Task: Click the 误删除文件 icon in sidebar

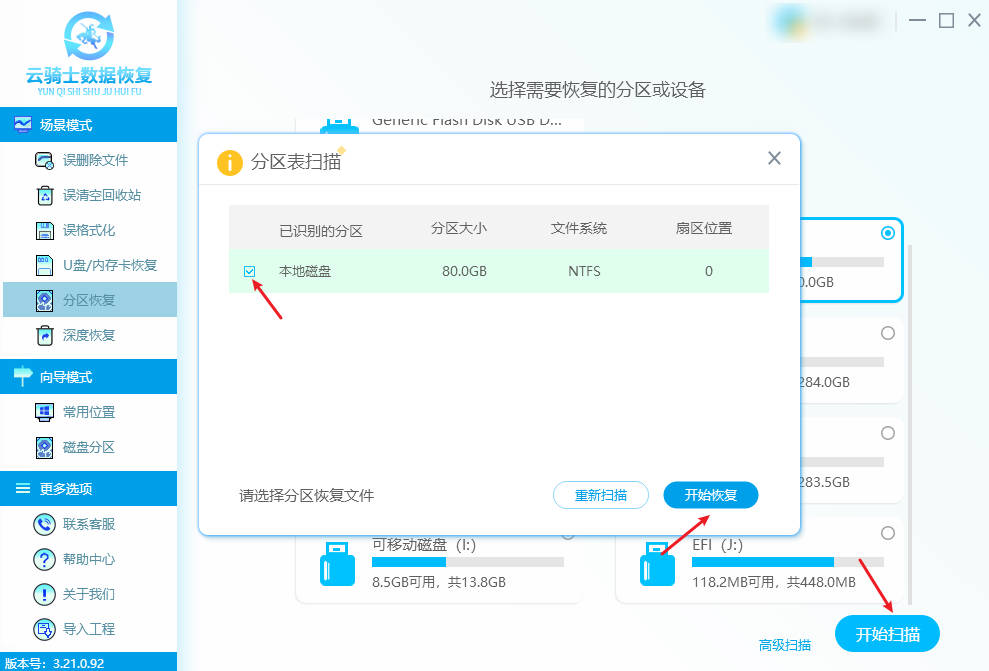Action: click(44, 160)
